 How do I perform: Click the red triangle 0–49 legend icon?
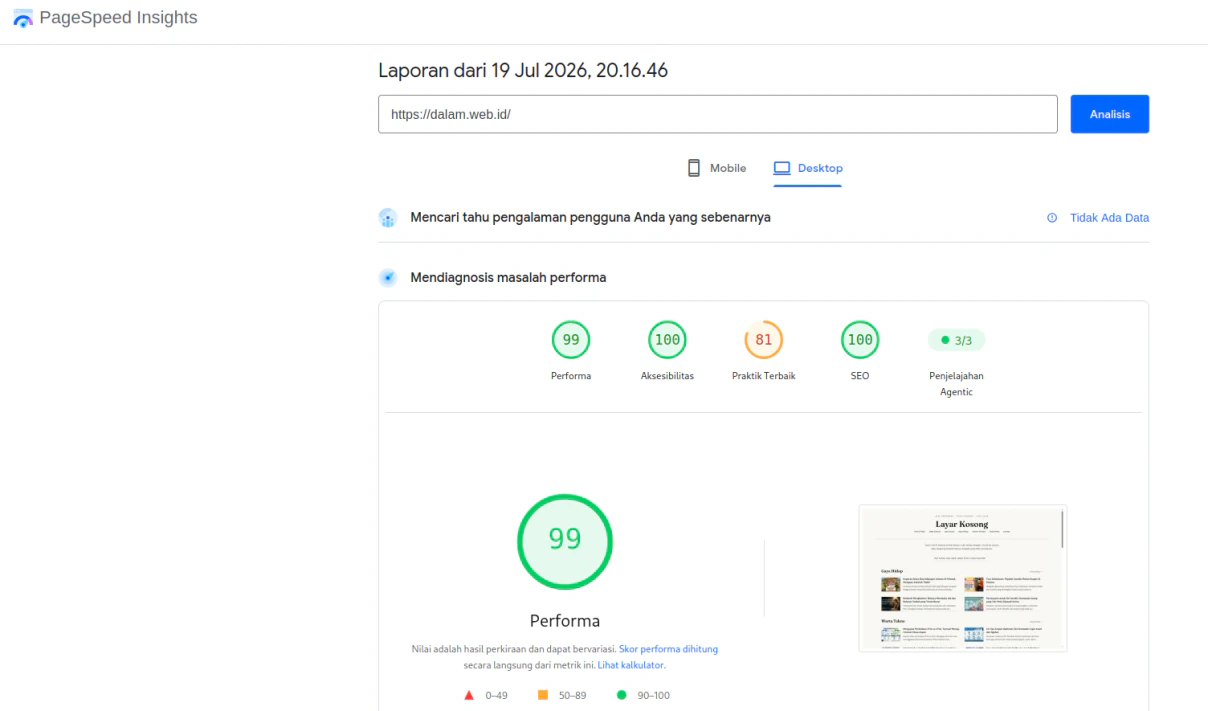(469, 695)
